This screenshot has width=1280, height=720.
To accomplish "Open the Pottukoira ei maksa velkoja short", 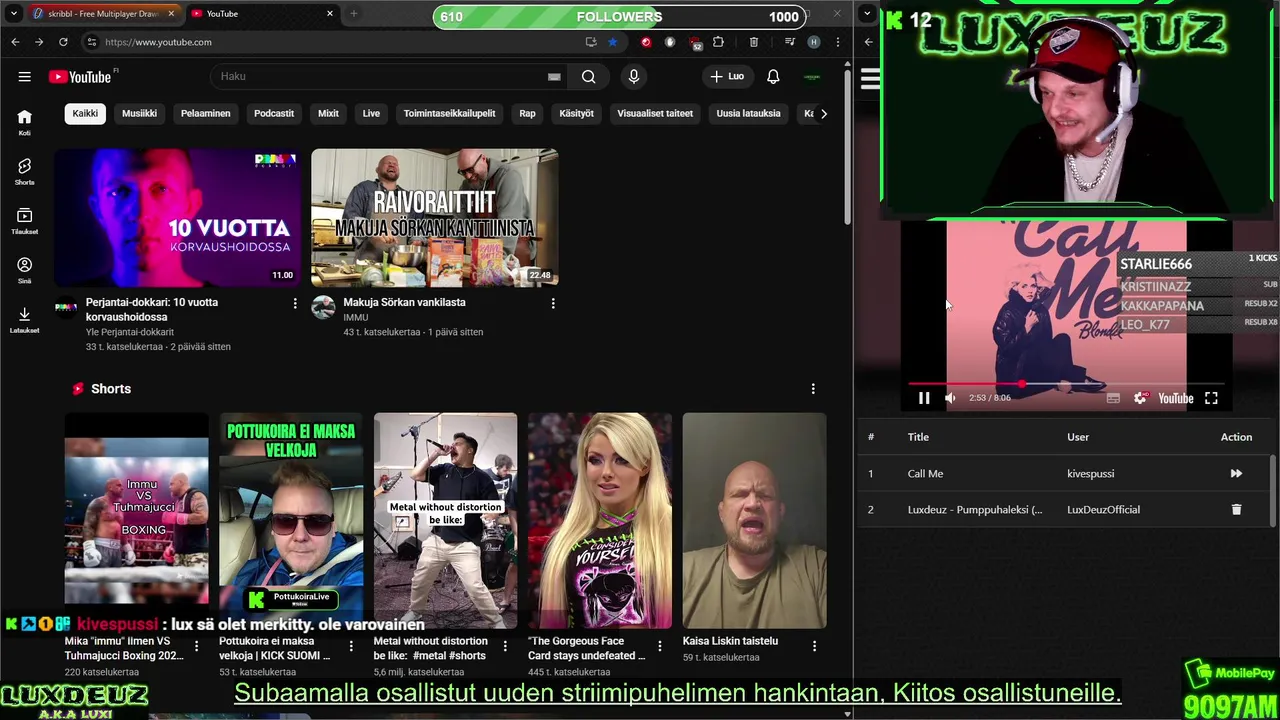I will (291, 520).
